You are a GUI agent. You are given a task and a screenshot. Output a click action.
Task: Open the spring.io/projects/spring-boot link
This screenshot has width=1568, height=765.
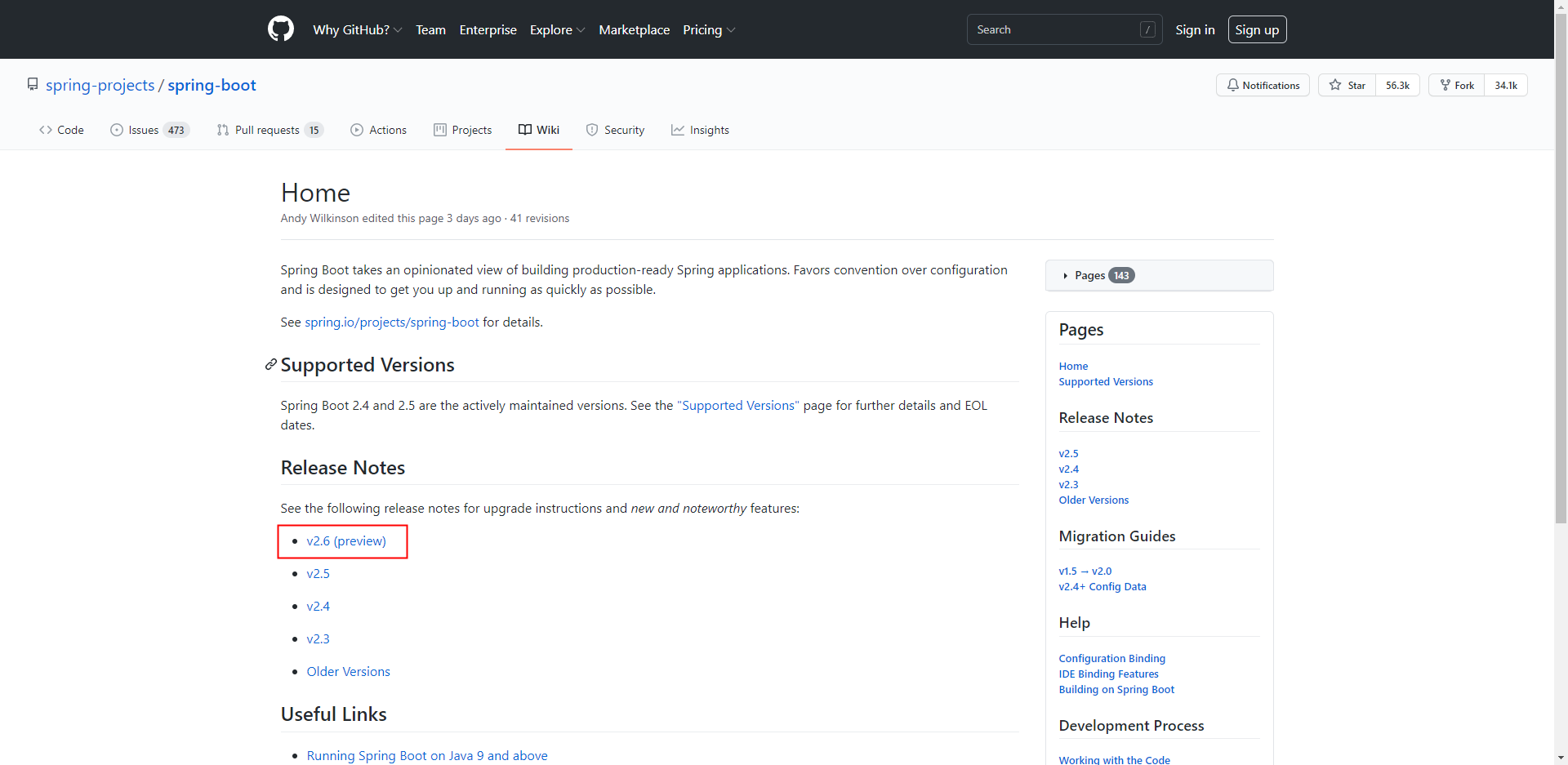(x=392, y=322)
